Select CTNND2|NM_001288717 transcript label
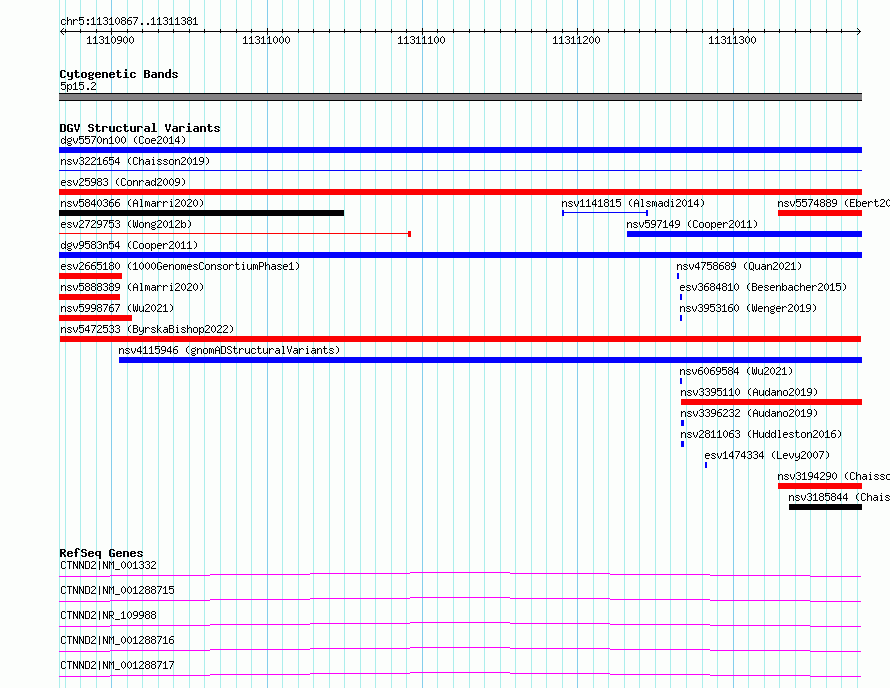 [117, 665]
